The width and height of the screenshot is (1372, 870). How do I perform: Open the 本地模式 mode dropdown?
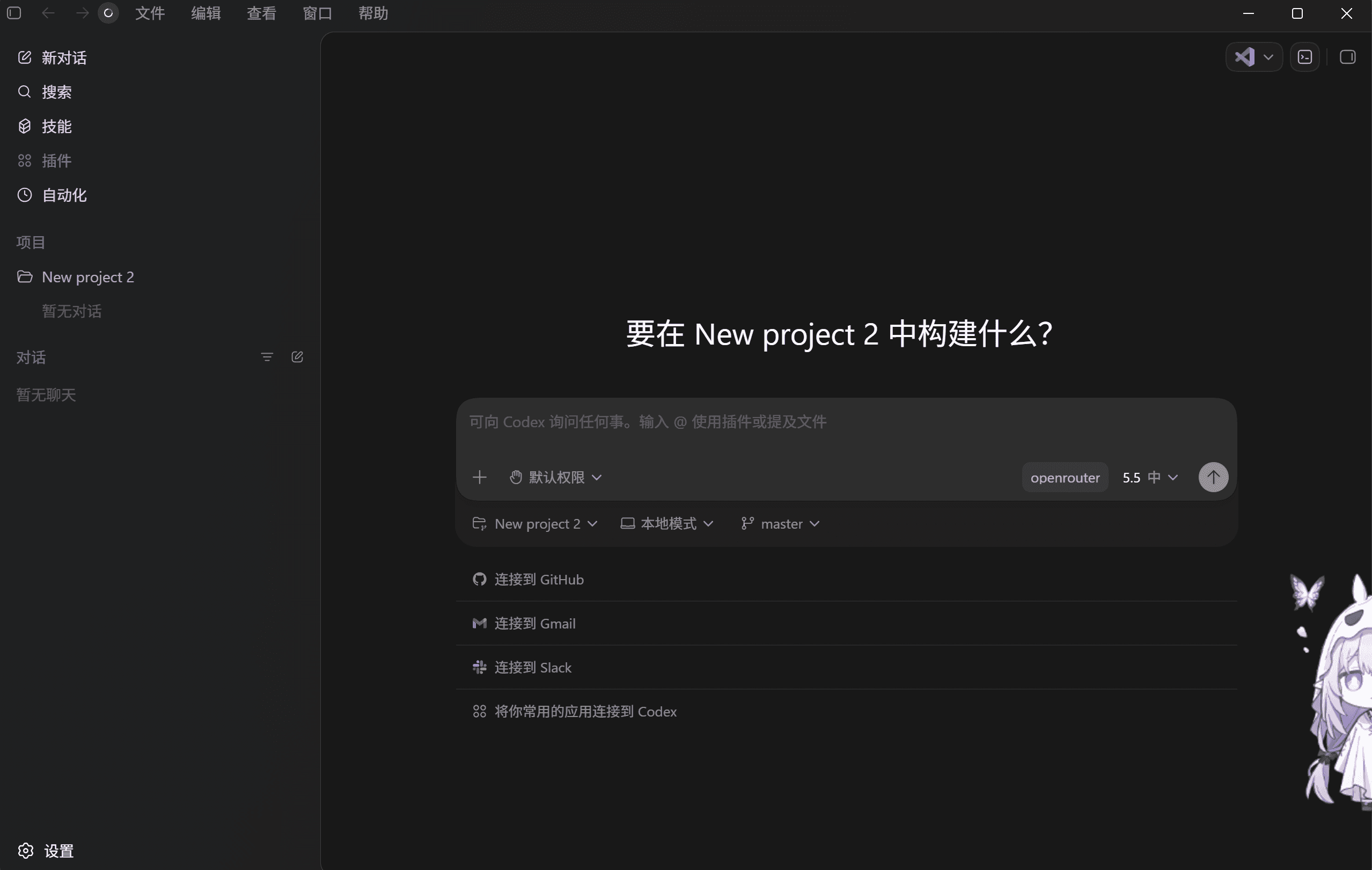coord(666,524)
